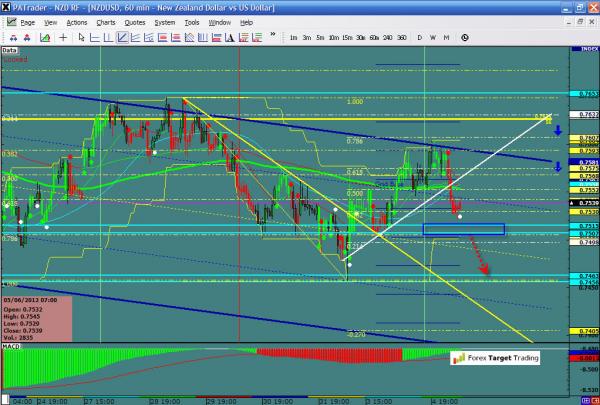Viewport: 600px width, 405px height.
Task: Click the 'INDEX' label on price axis
Action: click(x=585, y=49)
